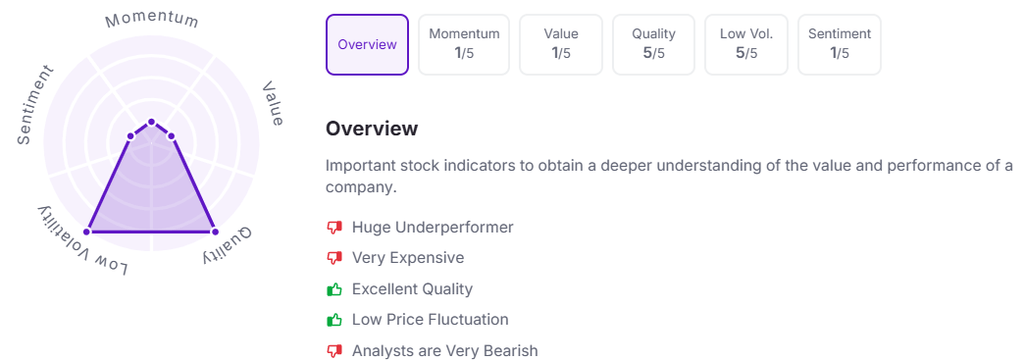Select the Low Vol. 5/5 tab
Viewport: 1024px width, 363px height.
coord(746,45)
